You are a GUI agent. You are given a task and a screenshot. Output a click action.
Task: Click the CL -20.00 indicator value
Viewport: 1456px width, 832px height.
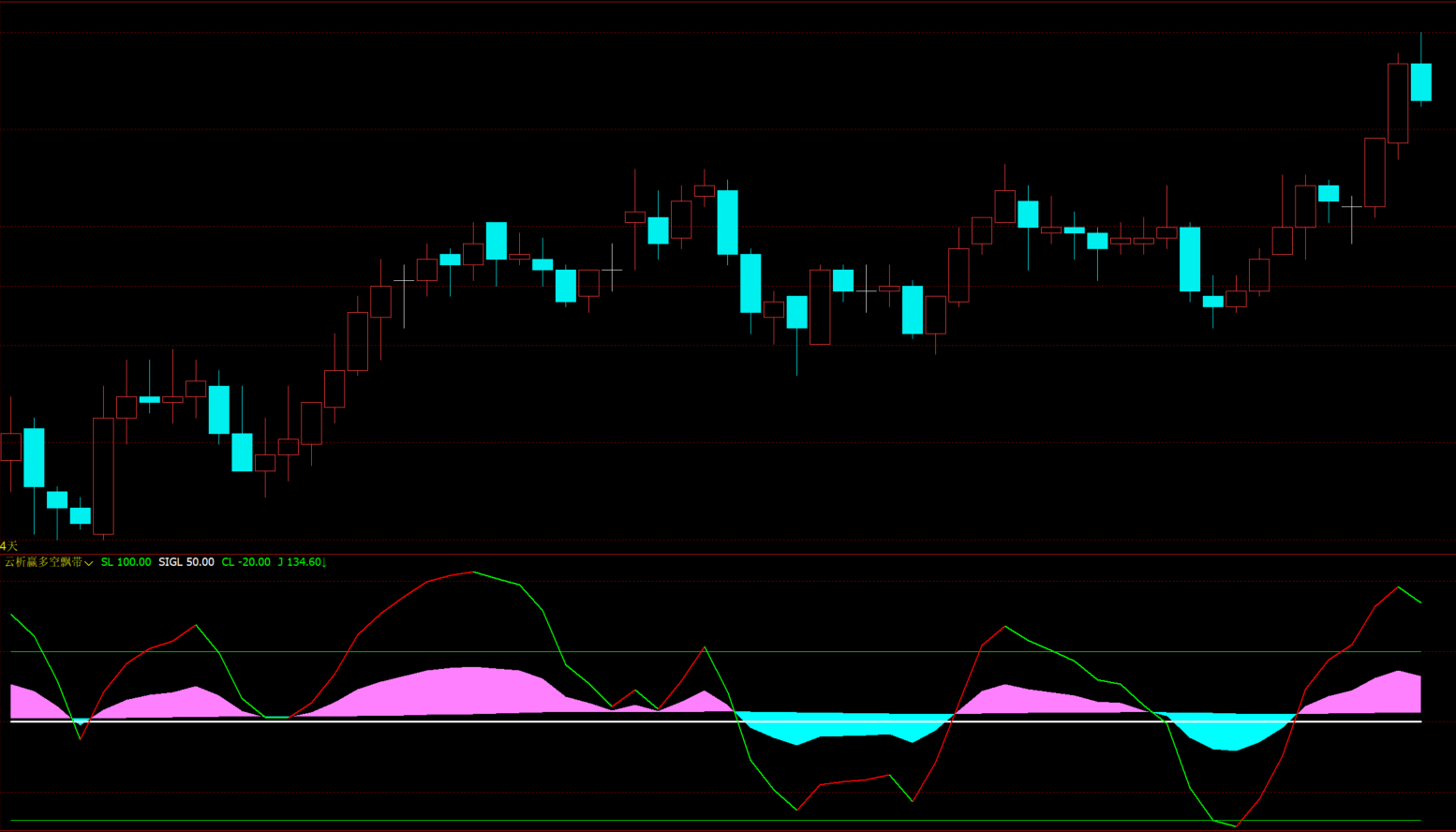pyautogui.click(x=245, y=562)
